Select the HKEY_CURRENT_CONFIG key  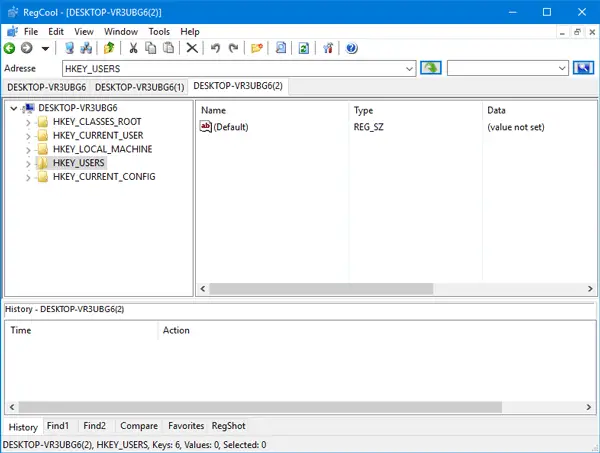(x=104, y=177)
